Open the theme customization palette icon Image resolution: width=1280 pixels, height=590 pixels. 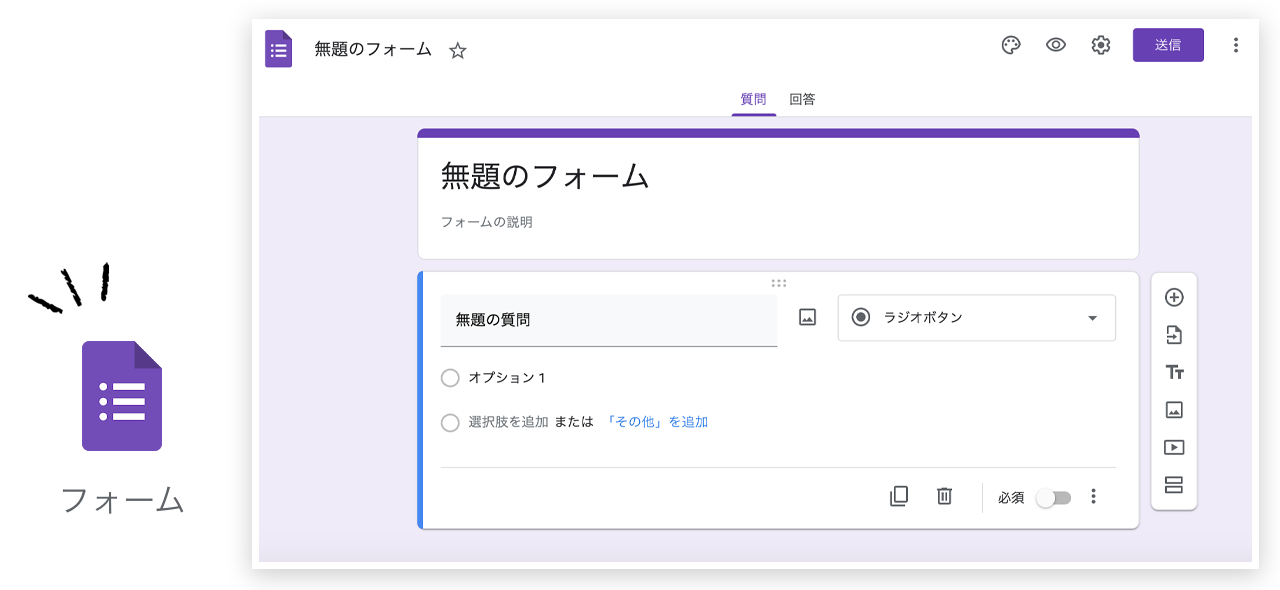click(x=1011, y=45)
